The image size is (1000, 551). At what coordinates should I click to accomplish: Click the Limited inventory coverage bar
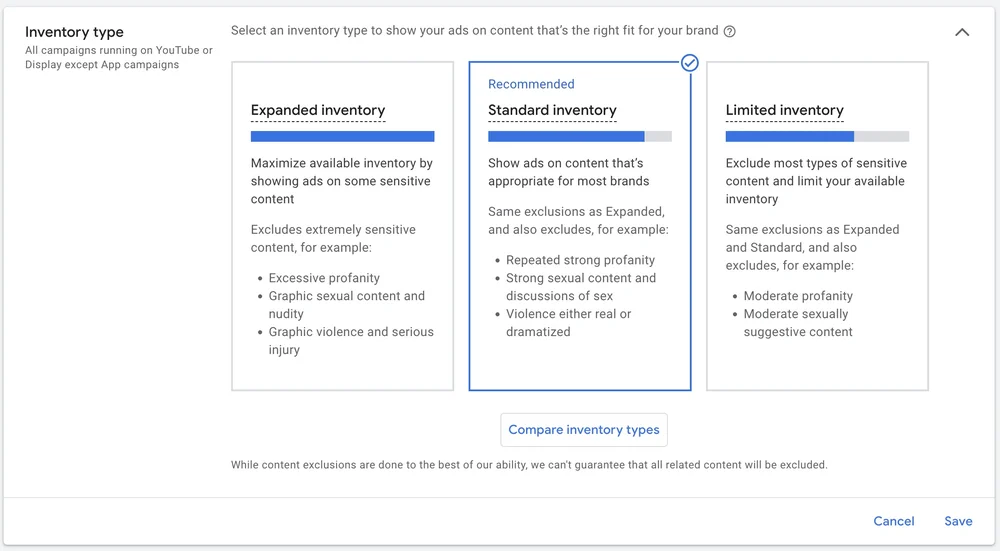tap(817, 137)
